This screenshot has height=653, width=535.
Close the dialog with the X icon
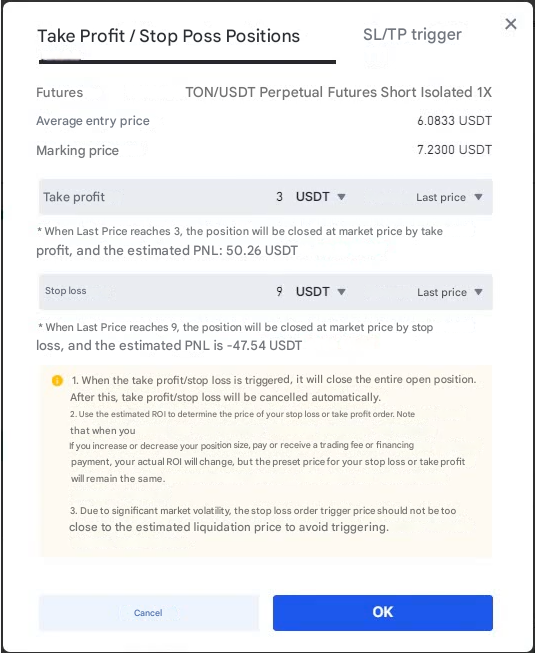tap(510, 24)
